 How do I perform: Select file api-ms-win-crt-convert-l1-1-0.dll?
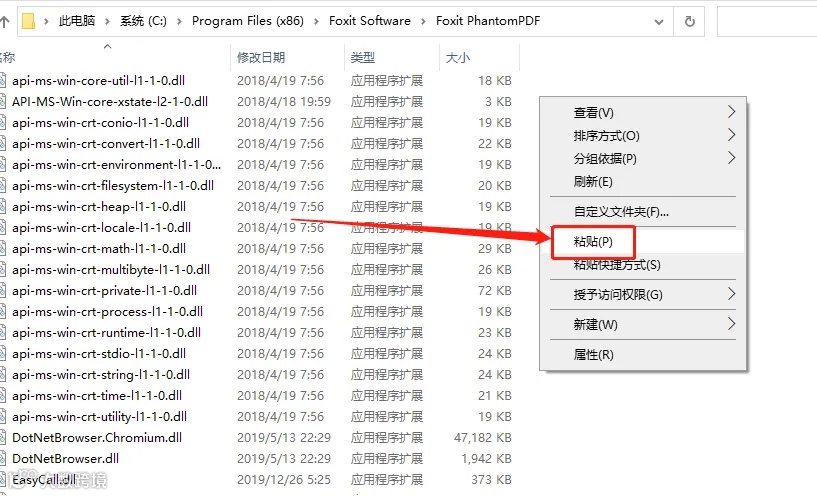point(106,144)
